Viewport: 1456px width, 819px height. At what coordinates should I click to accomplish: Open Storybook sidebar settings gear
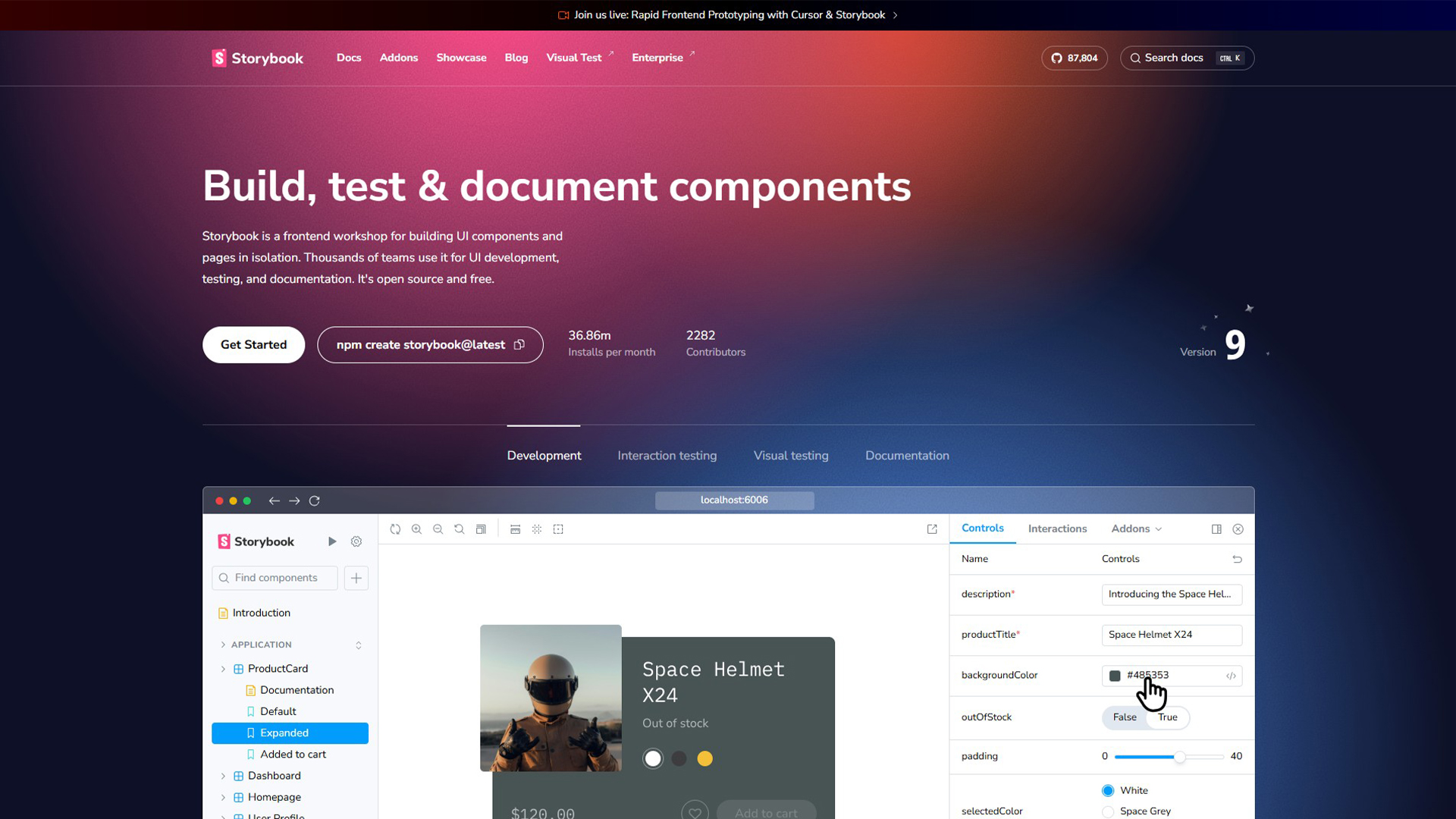click(356, 541)
